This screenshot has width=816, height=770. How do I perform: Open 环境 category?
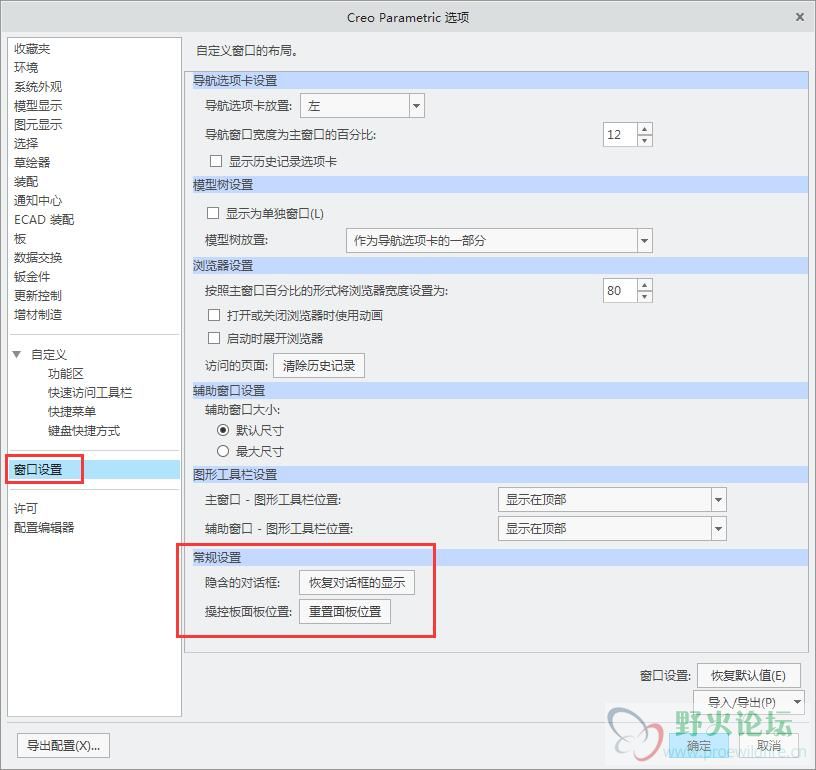point(26,68)
